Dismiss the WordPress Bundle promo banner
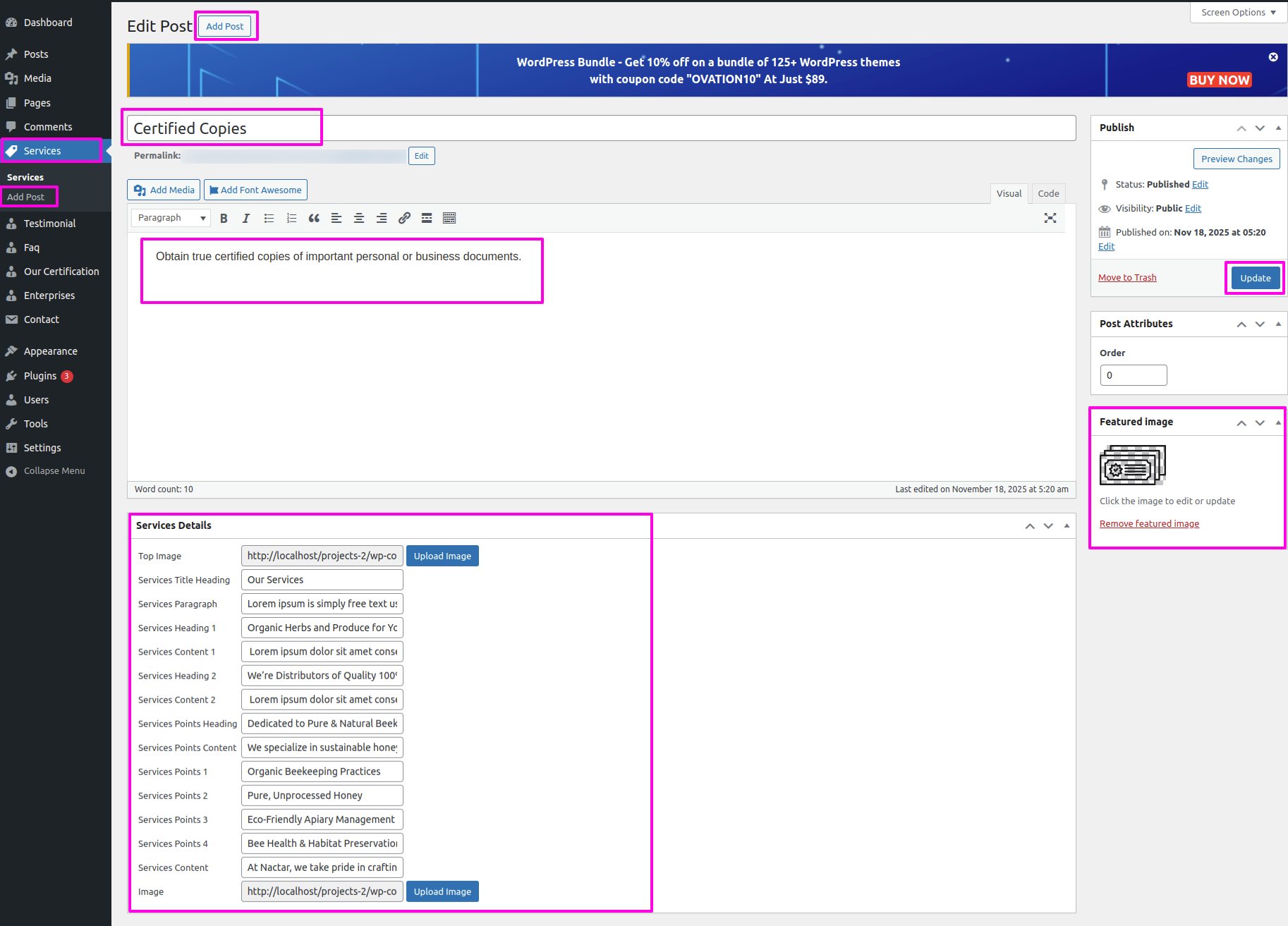Screen dimensions: 1288x926 [x=1273, y=57]
